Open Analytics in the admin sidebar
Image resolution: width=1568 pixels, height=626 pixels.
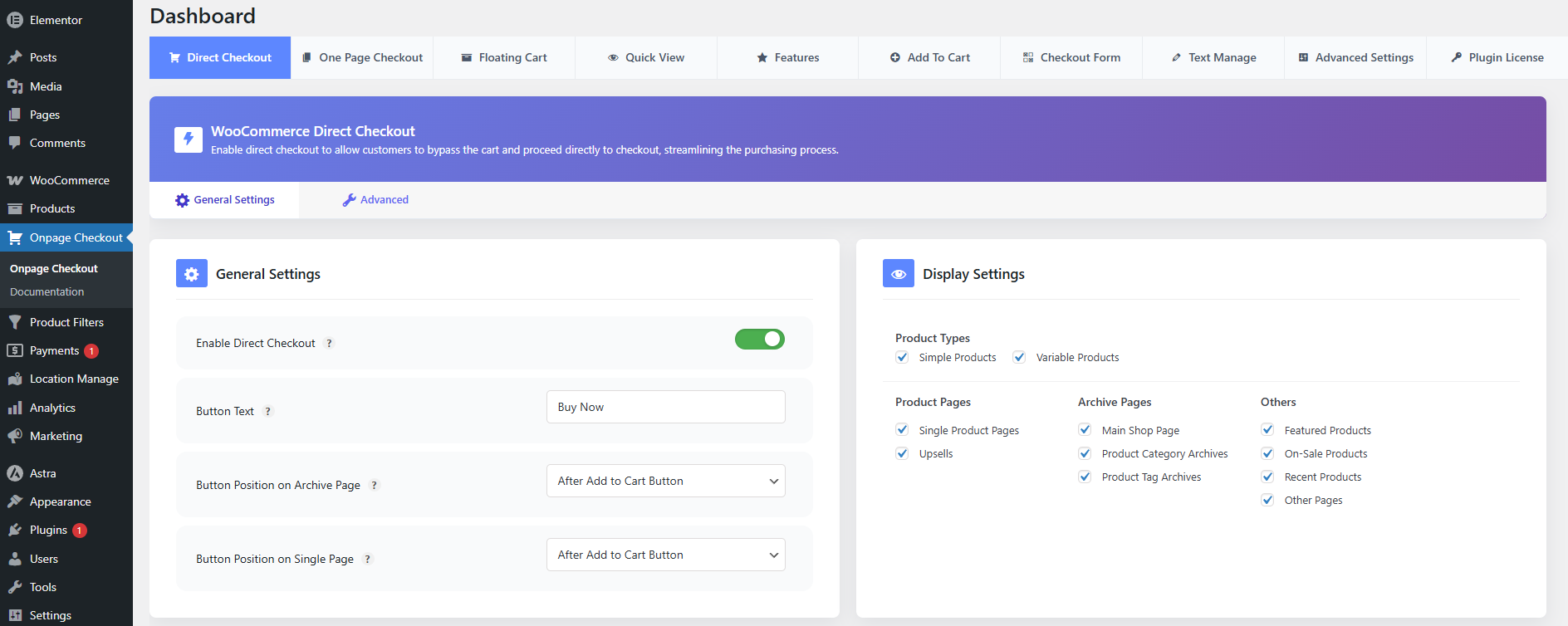(66, 408)
